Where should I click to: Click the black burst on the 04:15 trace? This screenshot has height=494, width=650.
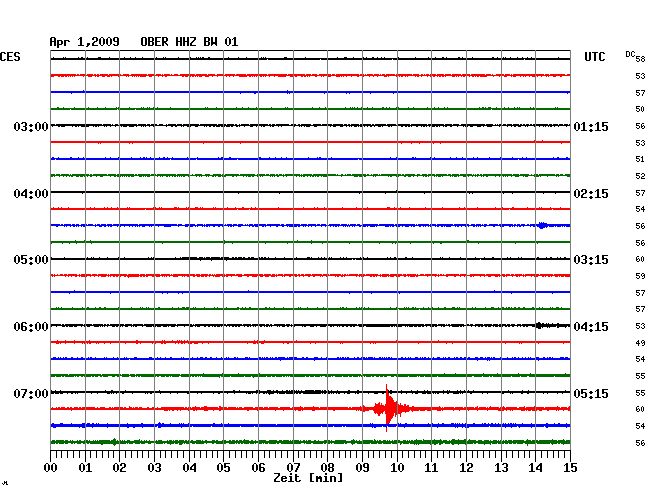[539, 325]
